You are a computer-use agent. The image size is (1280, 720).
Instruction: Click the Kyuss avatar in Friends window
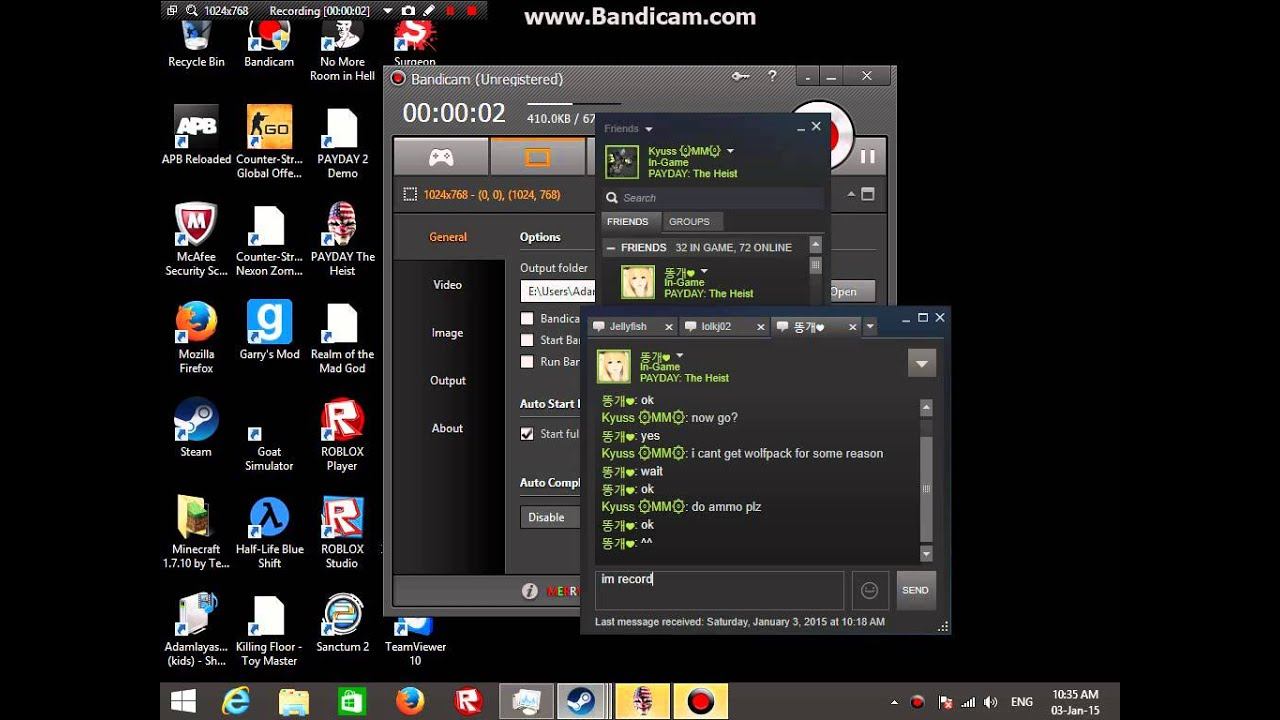622,162
